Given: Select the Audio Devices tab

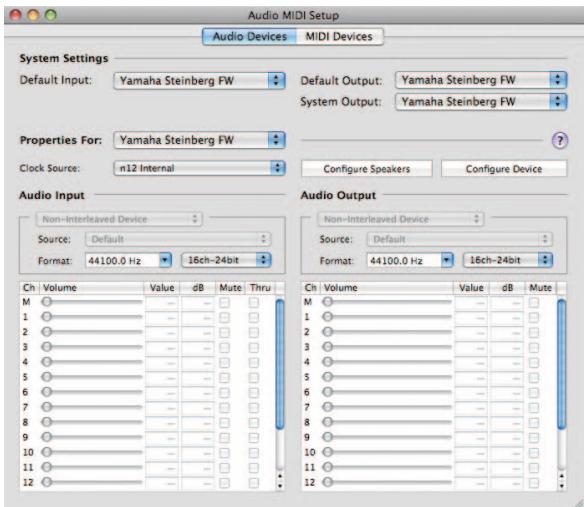Looking at the screenshot, I should [x=250, y=37].
